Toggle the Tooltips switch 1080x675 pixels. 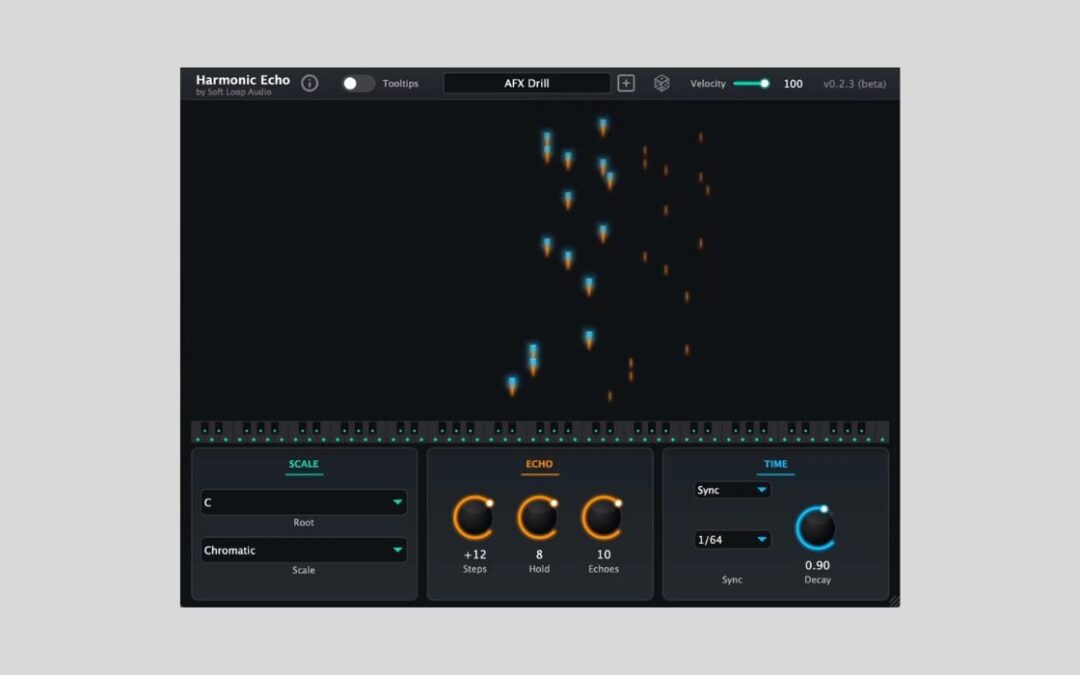(358, 83)
